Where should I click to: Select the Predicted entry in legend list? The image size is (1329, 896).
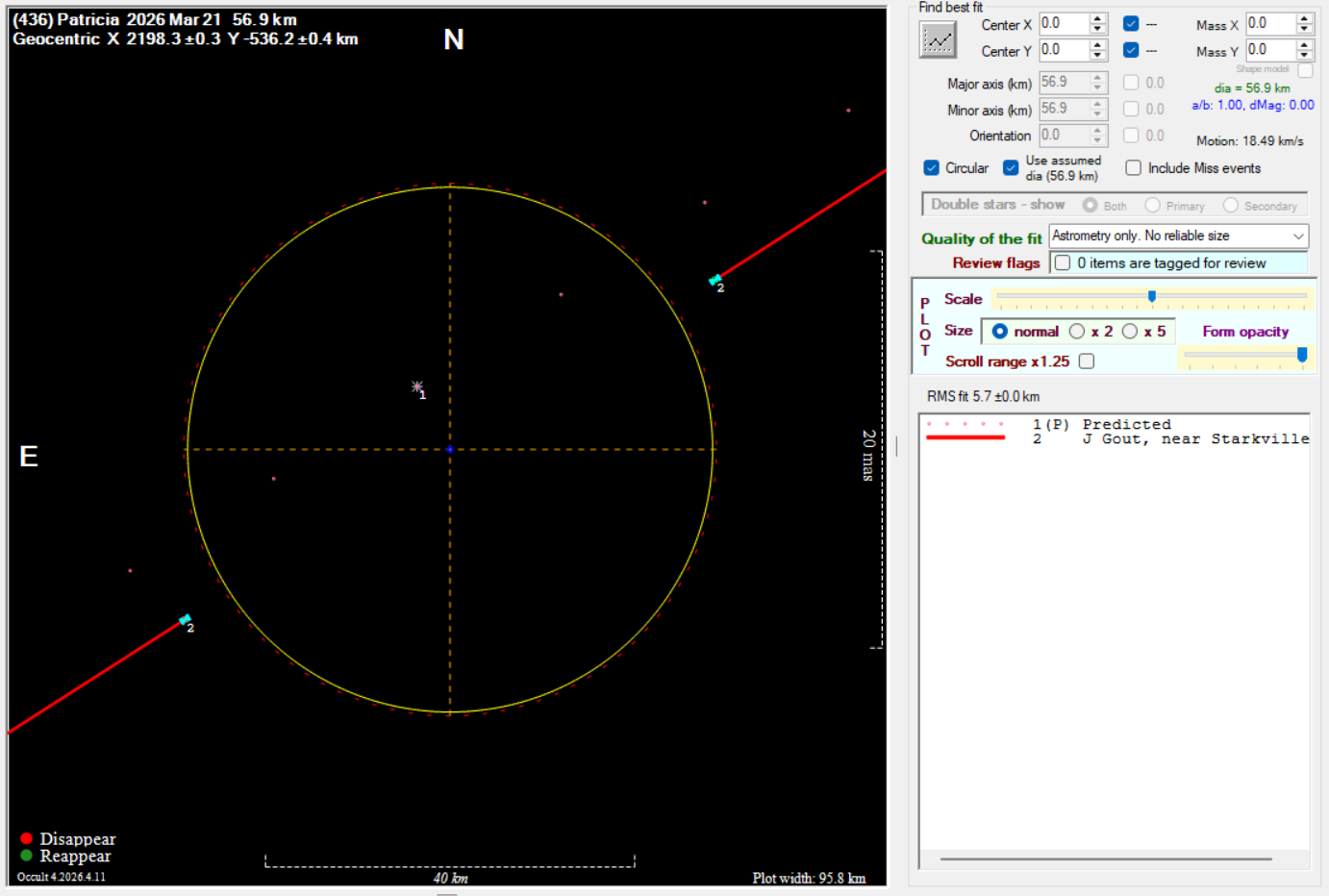pos(1125,424)
